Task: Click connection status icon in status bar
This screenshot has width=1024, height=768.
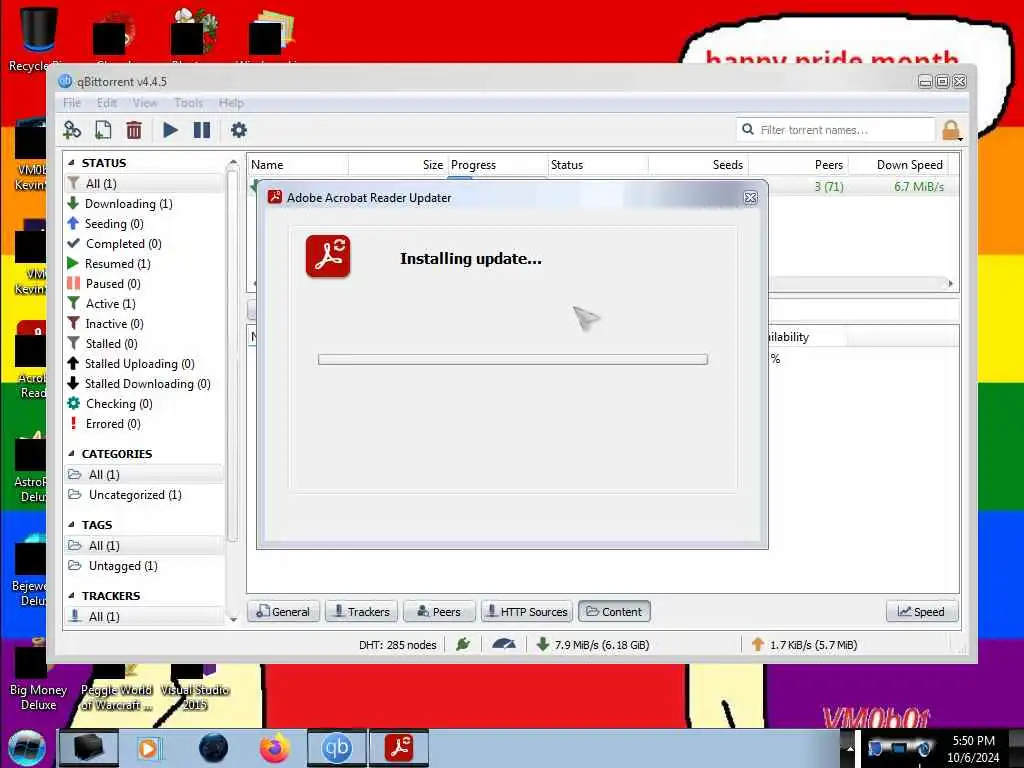Action: click(463, 645)
